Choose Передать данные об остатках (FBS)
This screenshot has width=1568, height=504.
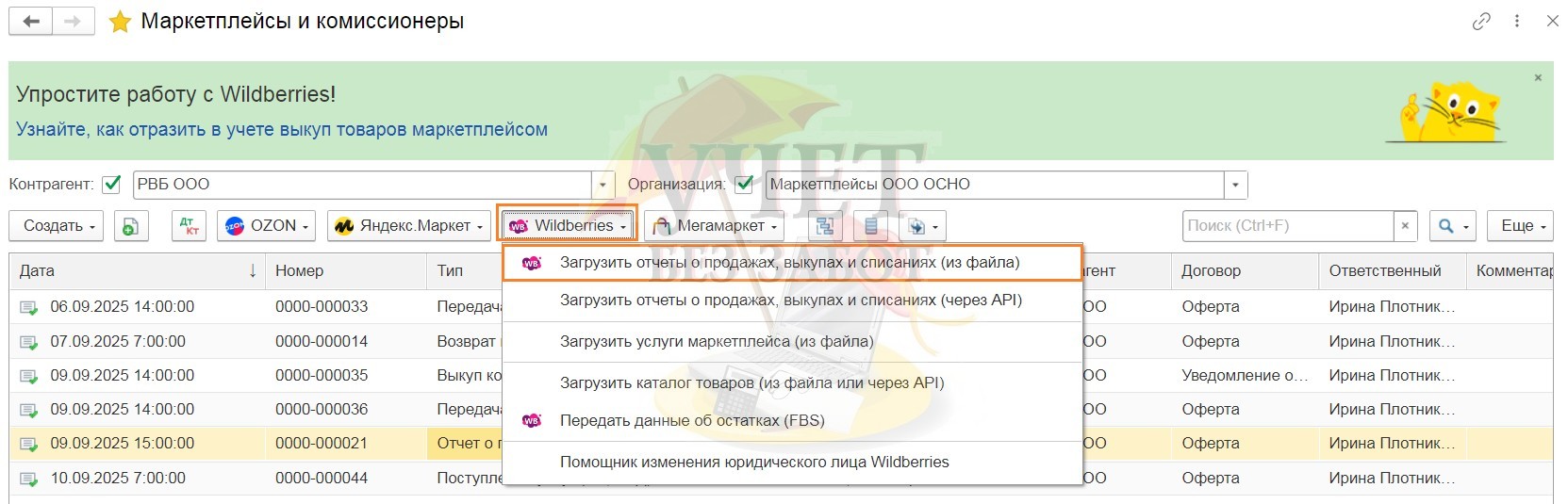coord(691,420)
